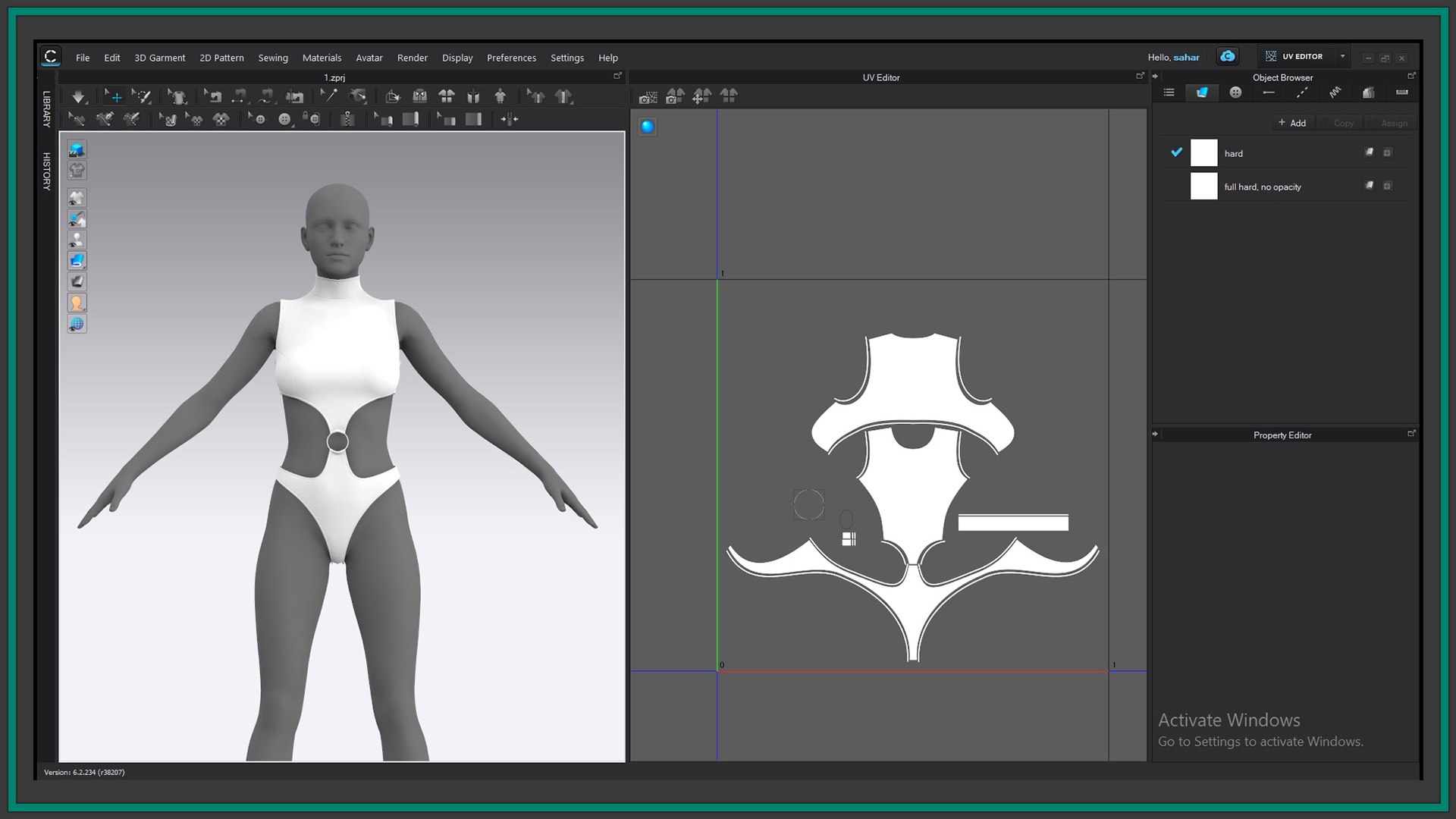Click the move-arrows garment icon in UV Editor toolbar

pos(702,96)
